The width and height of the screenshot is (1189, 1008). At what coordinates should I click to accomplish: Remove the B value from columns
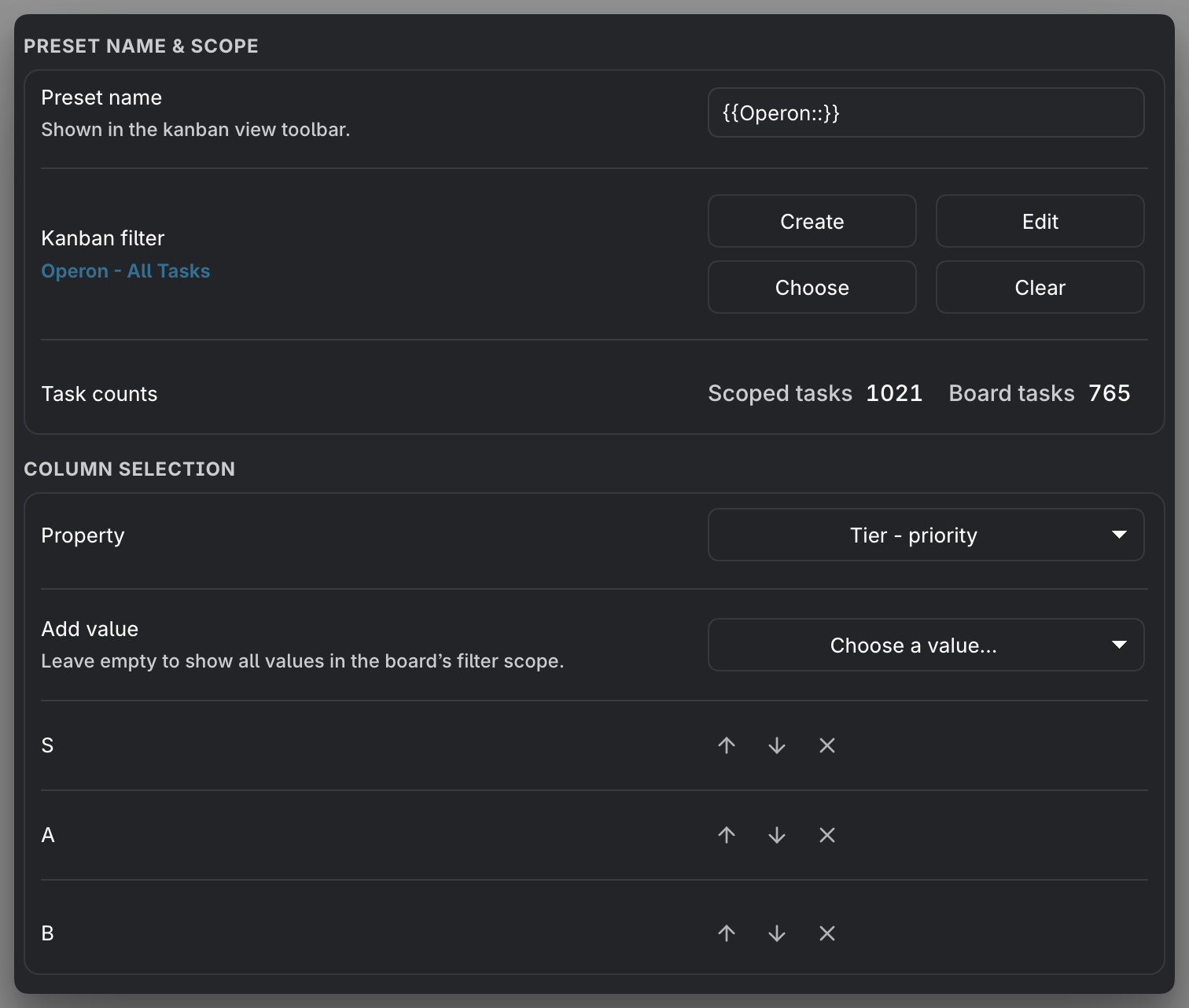tap(827, 933)
